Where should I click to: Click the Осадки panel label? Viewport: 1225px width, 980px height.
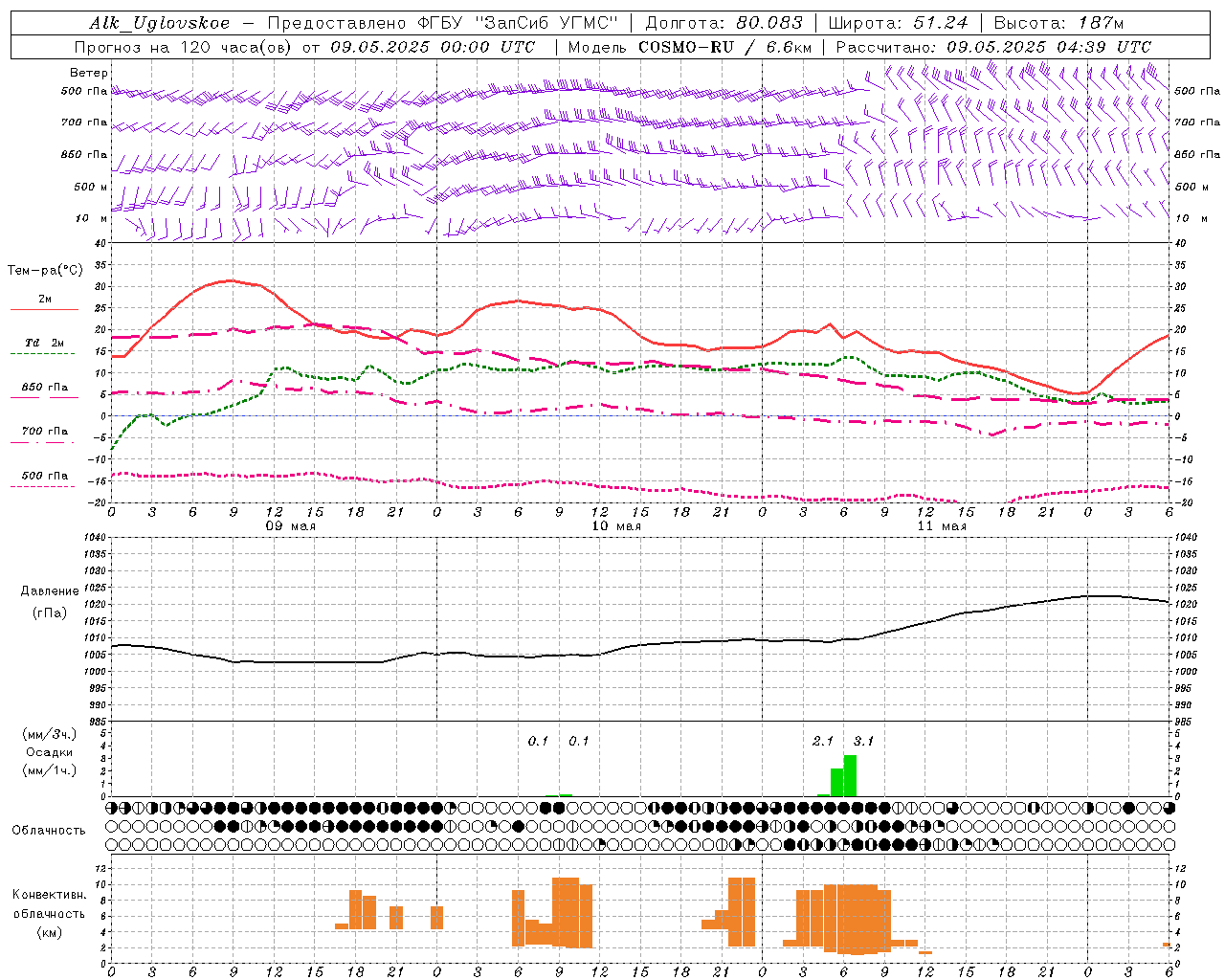(48, 752)
